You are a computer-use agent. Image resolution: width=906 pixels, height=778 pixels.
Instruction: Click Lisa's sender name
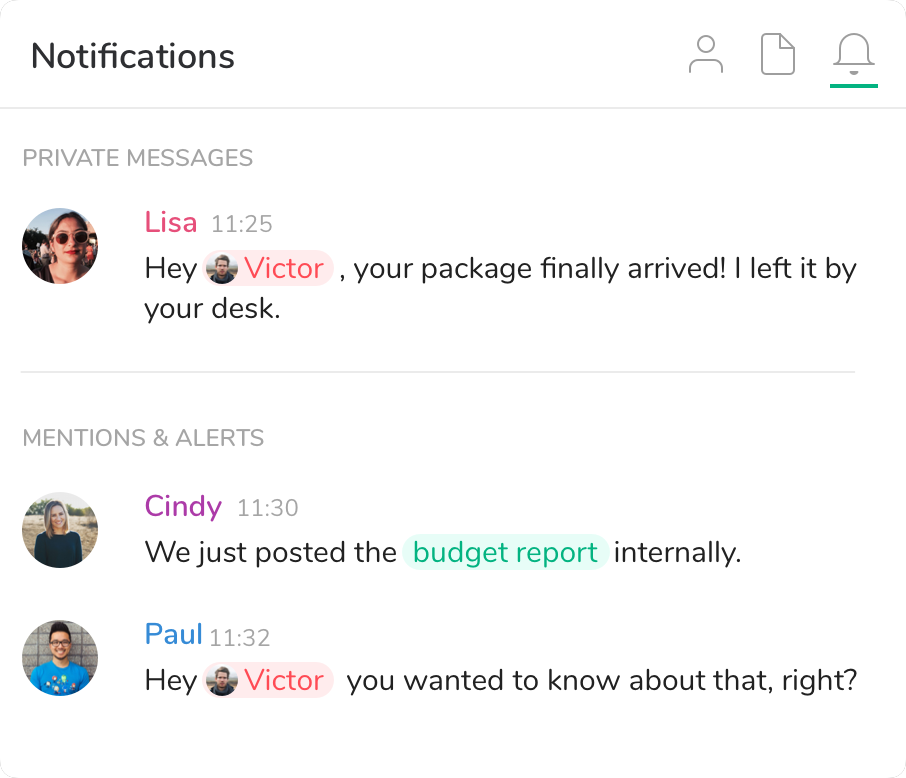171,222
